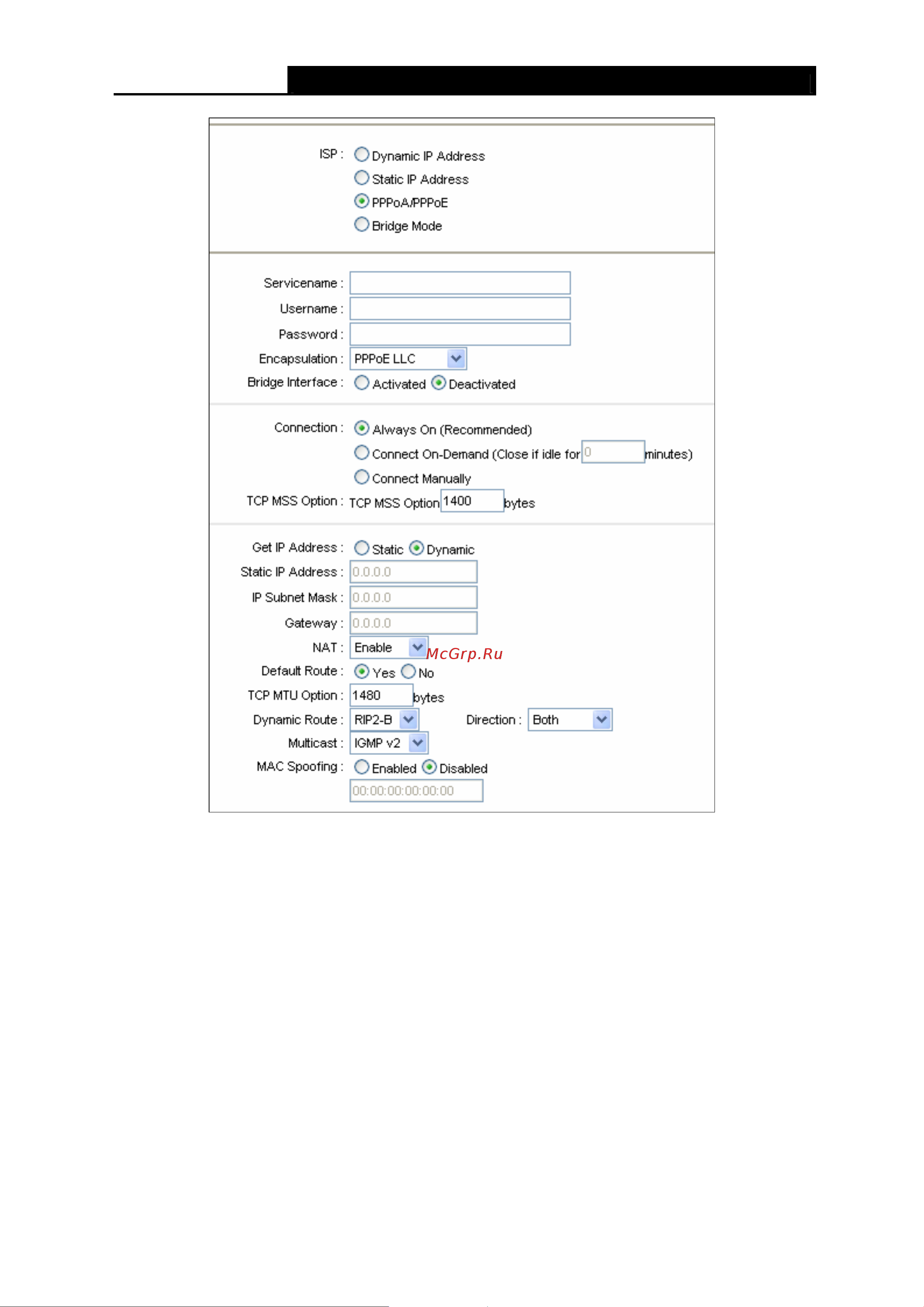Set Bridge Interface to Activated
Image resolution: width=924 pixels, height=1307 pixels.
pyautogui.click(x=362, y=383)
